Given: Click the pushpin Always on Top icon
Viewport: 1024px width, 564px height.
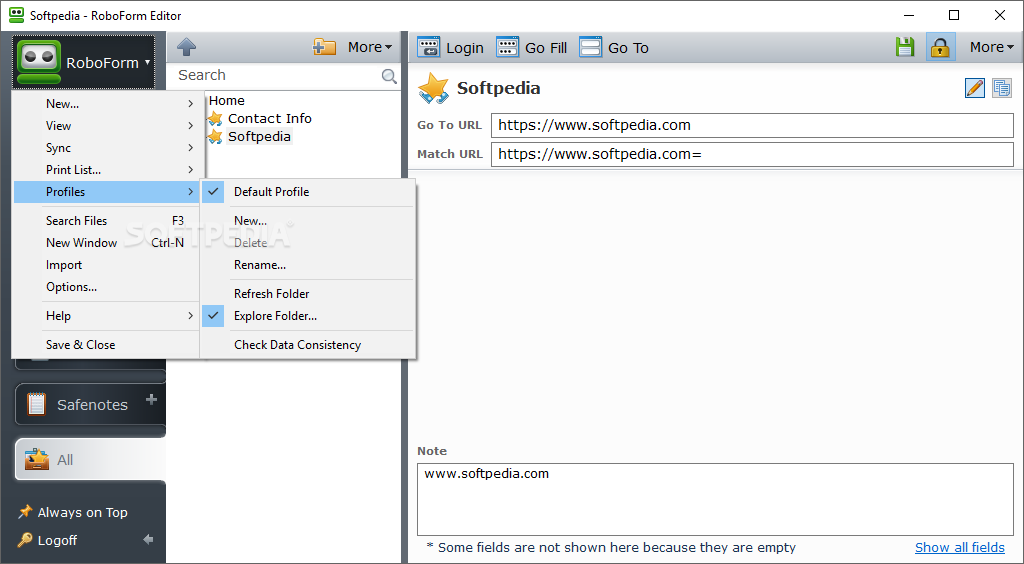Looking at the screenshot, I should pos(25,511).
